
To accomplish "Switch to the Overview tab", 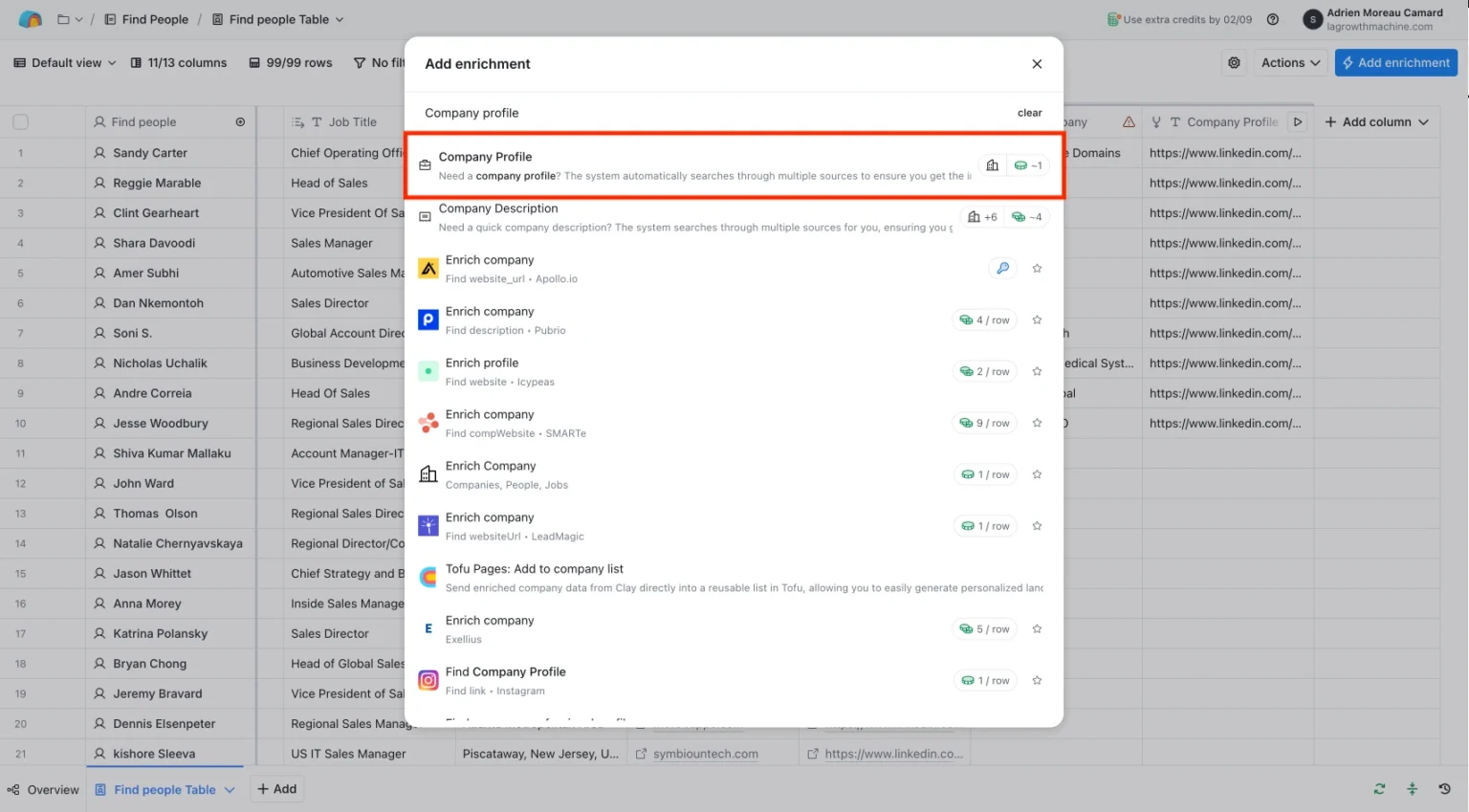I will [x=43, y=790].
